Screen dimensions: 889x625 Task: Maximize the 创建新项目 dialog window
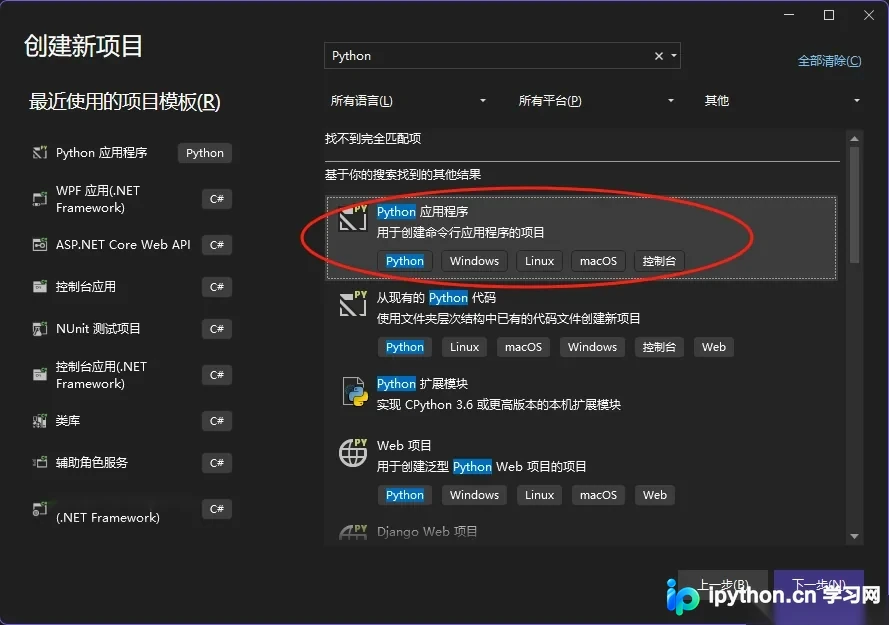829,15
